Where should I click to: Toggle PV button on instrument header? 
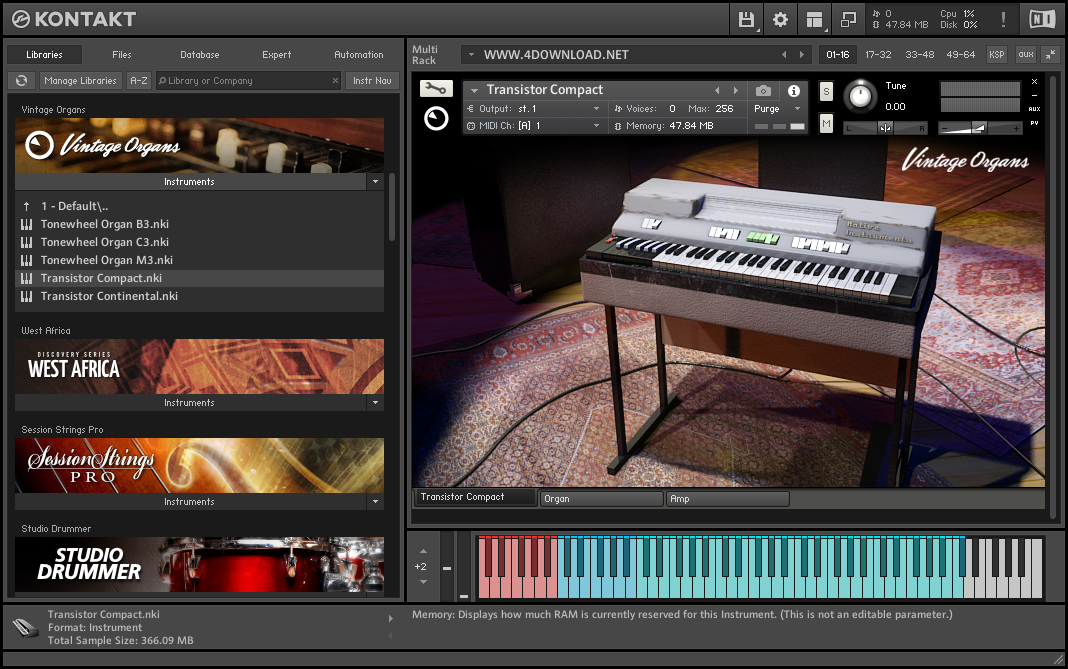point(1034,123)
